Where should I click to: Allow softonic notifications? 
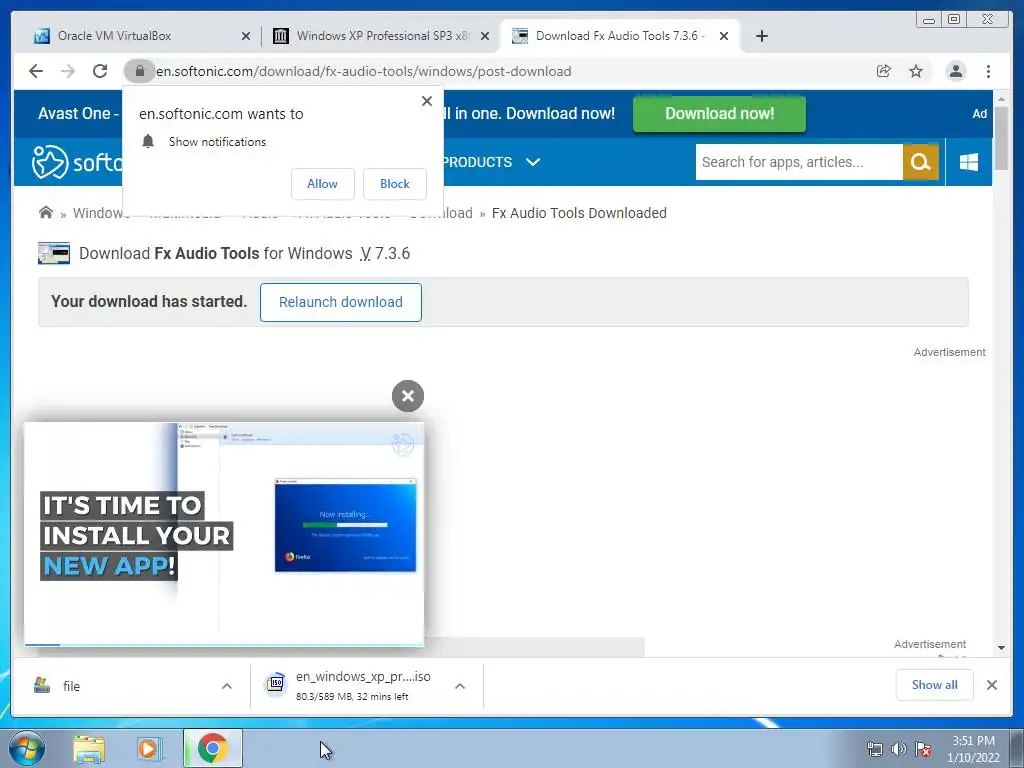click(x=323, y=184)
